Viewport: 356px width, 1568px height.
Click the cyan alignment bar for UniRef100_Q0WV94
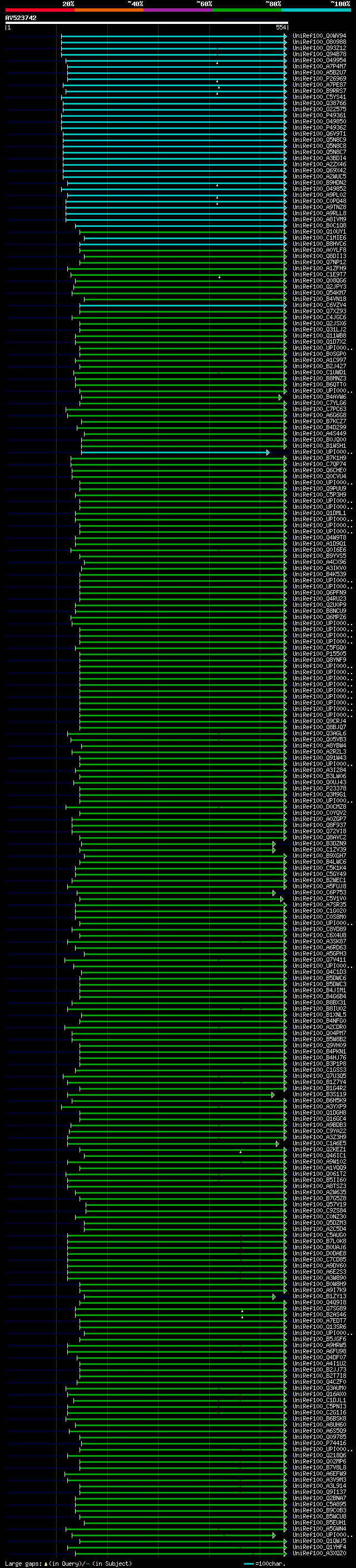(x=174, y=36)
